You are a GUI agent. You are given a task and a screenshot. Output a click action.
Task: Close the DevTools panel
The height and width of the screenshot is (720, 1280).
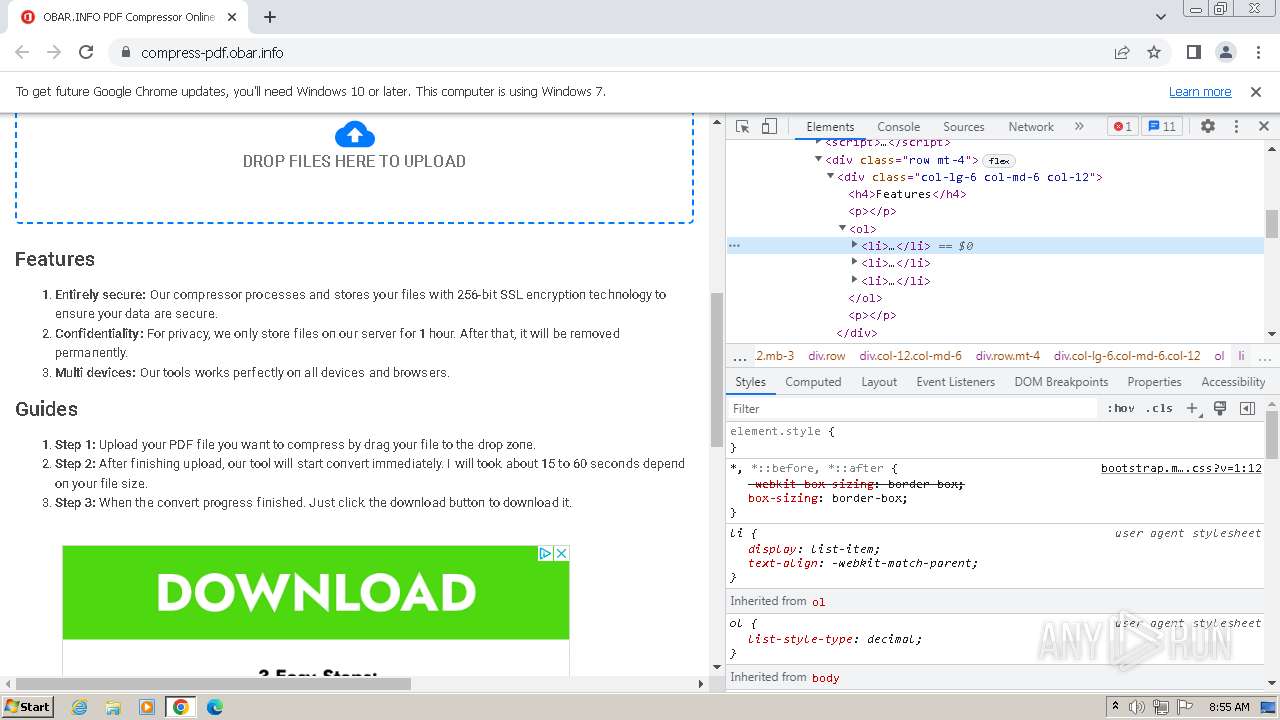[1263, 127]
